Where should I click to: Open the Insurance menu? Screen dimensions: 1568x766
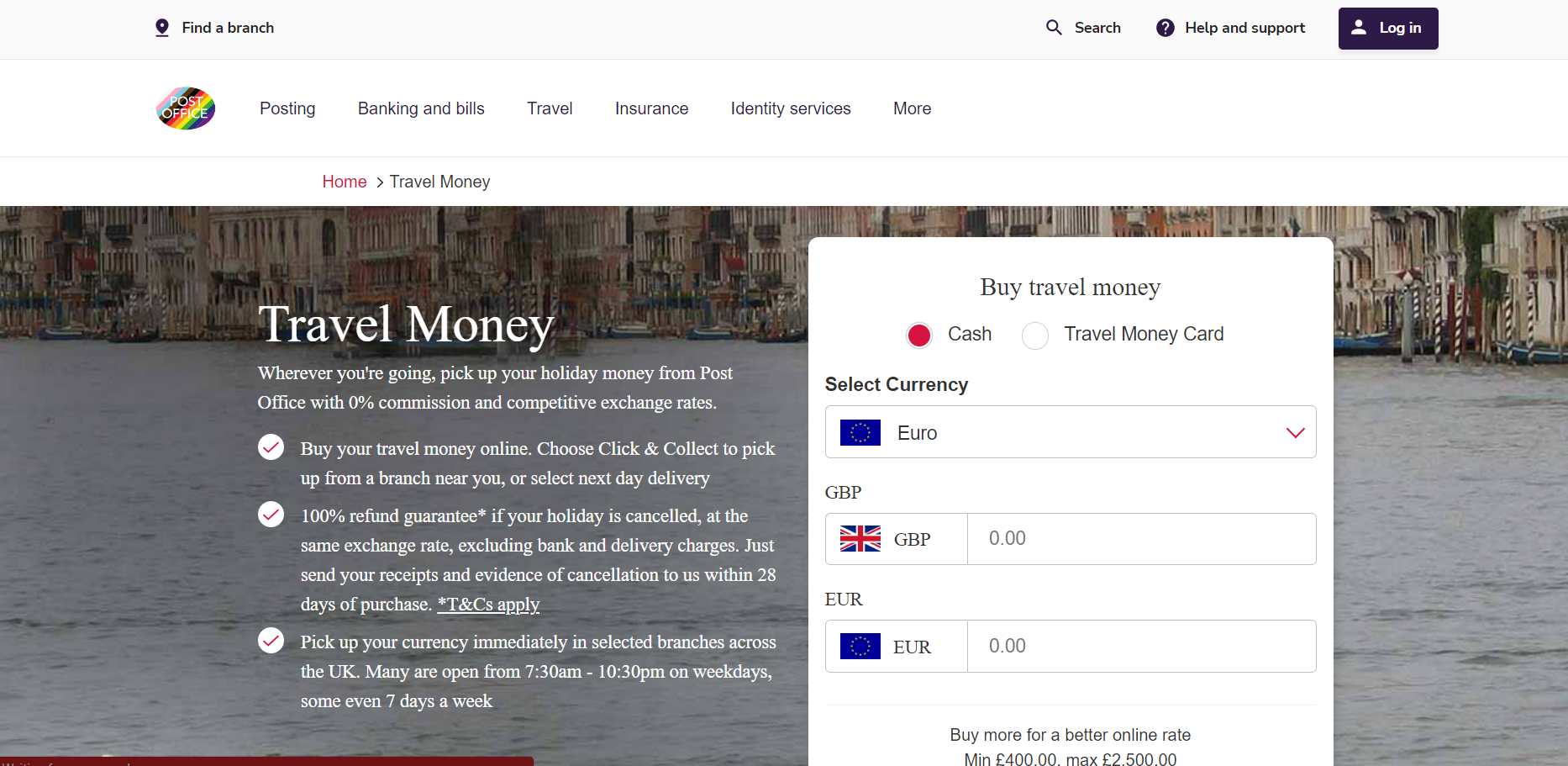point(651,108)
